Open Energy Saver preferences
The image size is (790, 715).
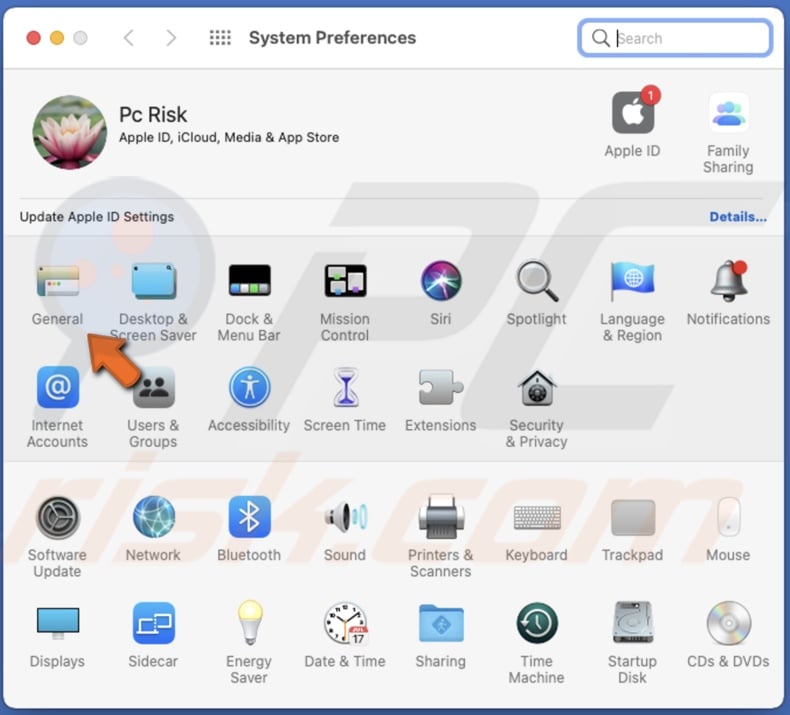click(250, 623)
